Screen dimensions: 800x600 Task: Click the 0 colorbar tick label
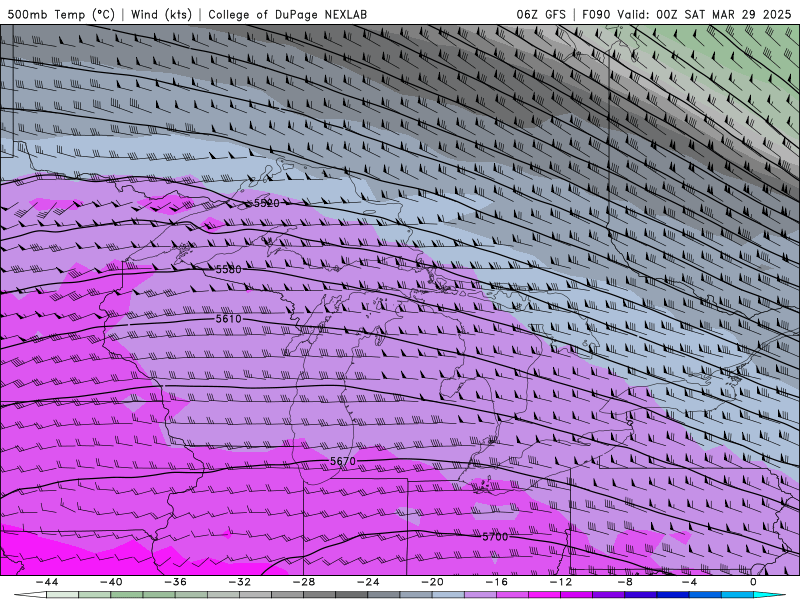(754, 582)
